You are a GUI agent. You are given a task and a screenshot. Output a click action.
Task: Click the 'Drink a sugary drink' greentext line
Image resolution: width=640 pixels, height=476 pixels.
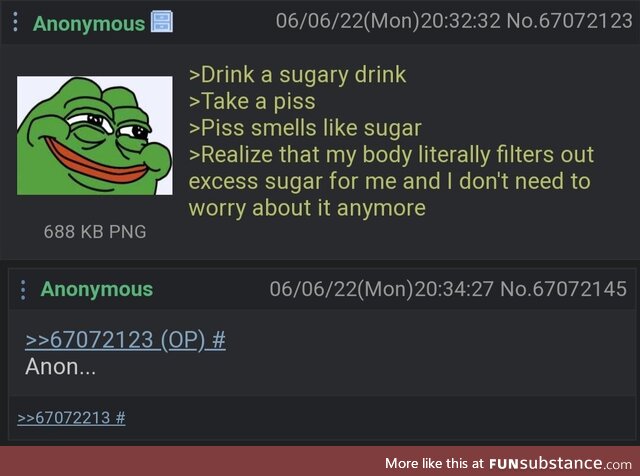(298, 75)
